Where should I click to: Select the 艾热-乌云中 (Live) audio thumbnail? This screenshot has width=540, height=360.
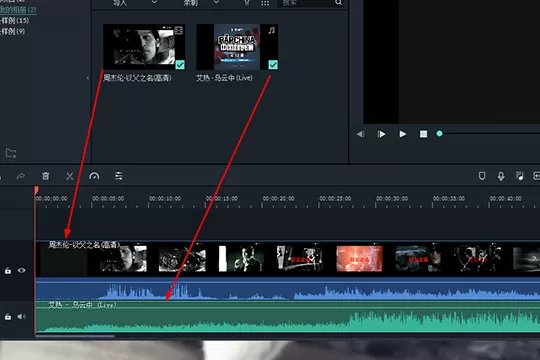237,47
